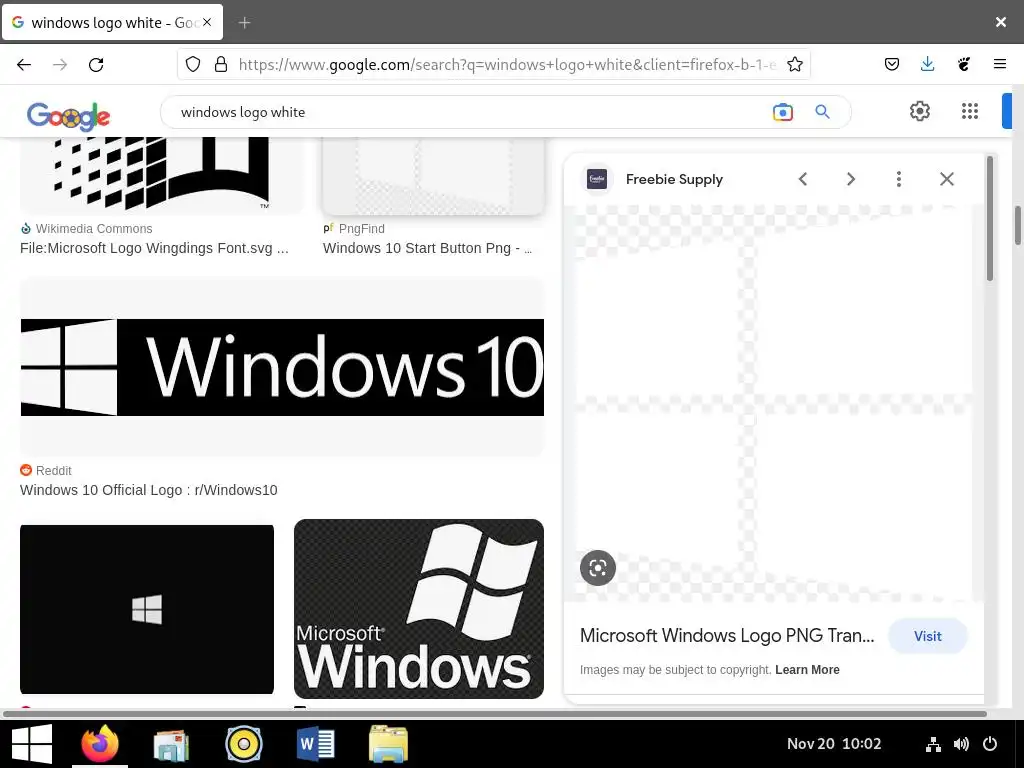Open the Nov 20 10:02 clock

[834, 744]
